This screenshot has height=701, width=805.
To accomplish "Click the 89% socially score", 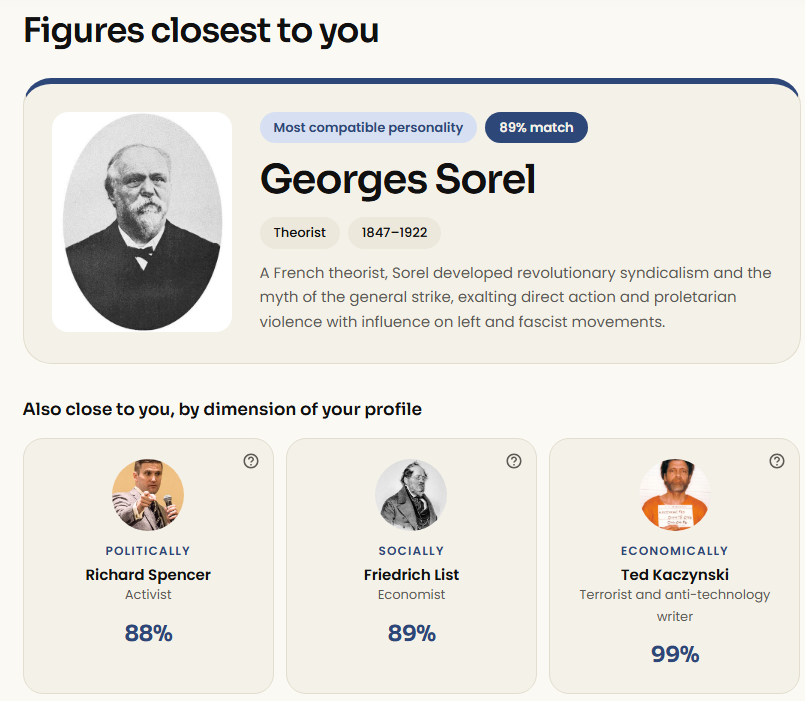I will tap(412, 633).
